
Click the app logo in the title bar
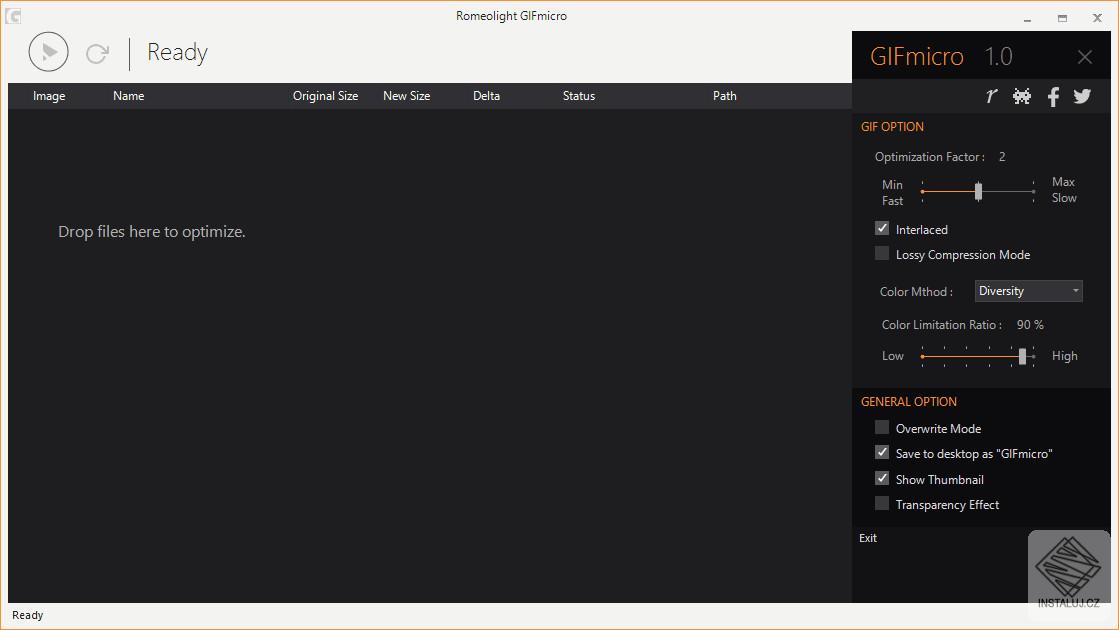13,16
